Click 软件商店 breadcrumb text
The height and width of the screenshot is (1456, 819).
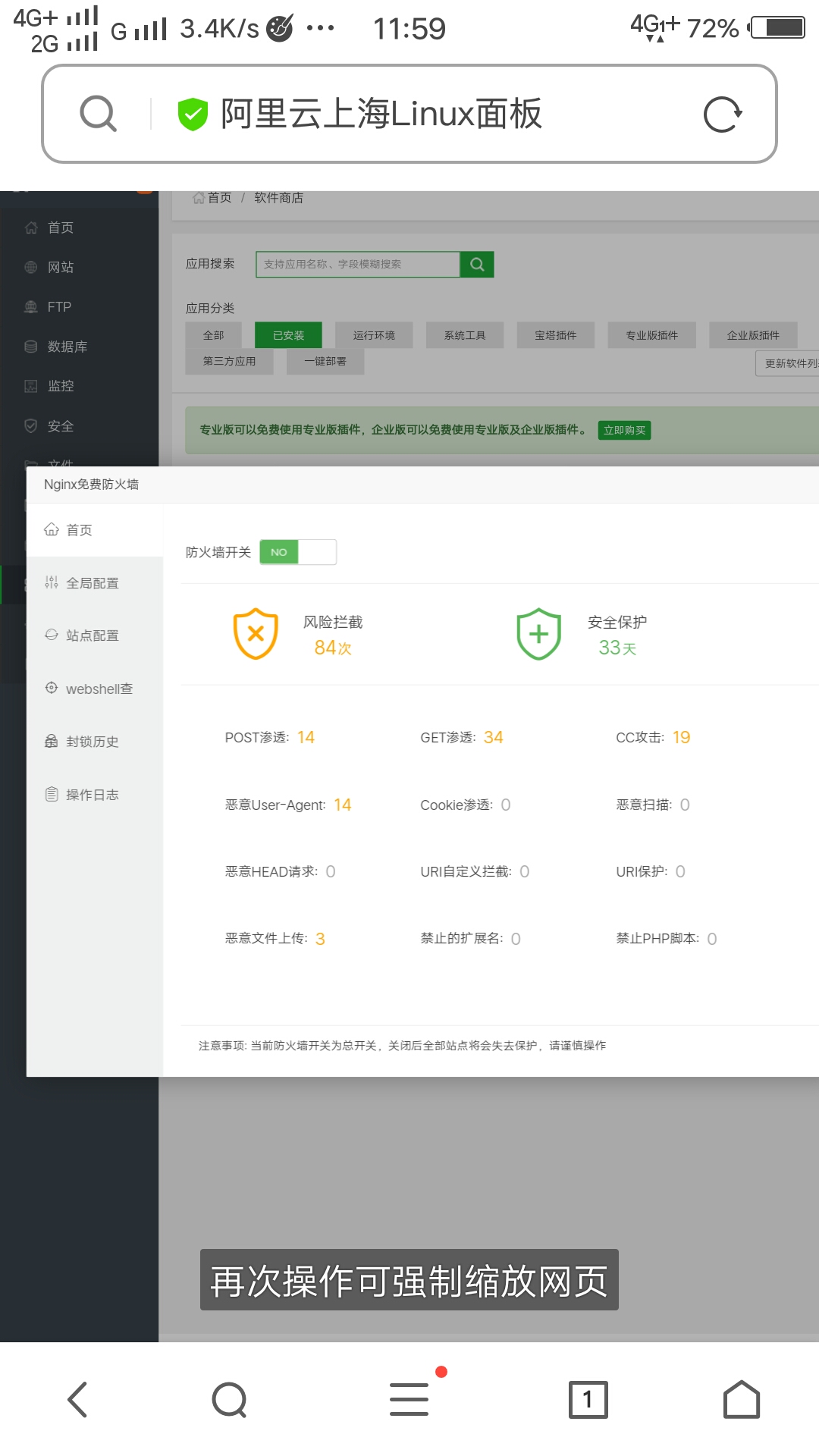(x=278, y=198)
